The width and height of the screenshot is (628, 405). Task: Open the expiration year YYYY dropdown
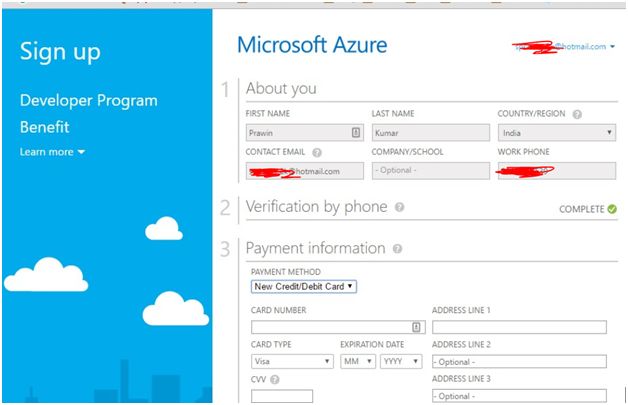coord(401,361)
